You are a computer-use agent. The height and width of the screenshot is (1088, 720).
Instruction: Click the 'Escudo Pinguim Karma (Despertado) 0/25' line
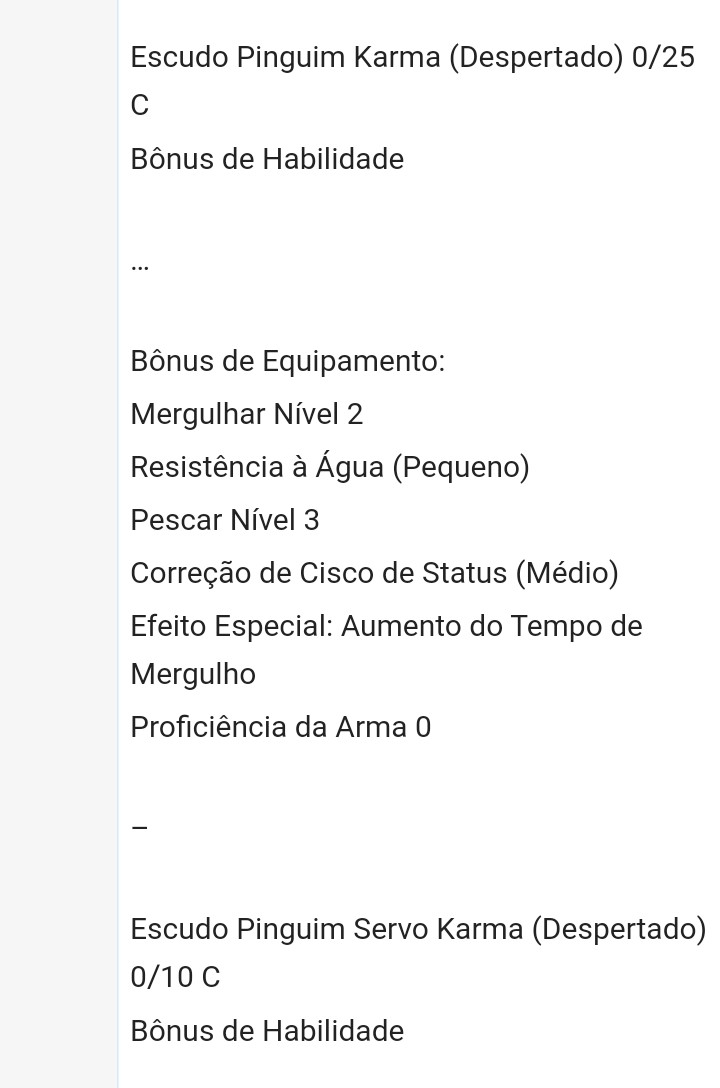(413, 58)
